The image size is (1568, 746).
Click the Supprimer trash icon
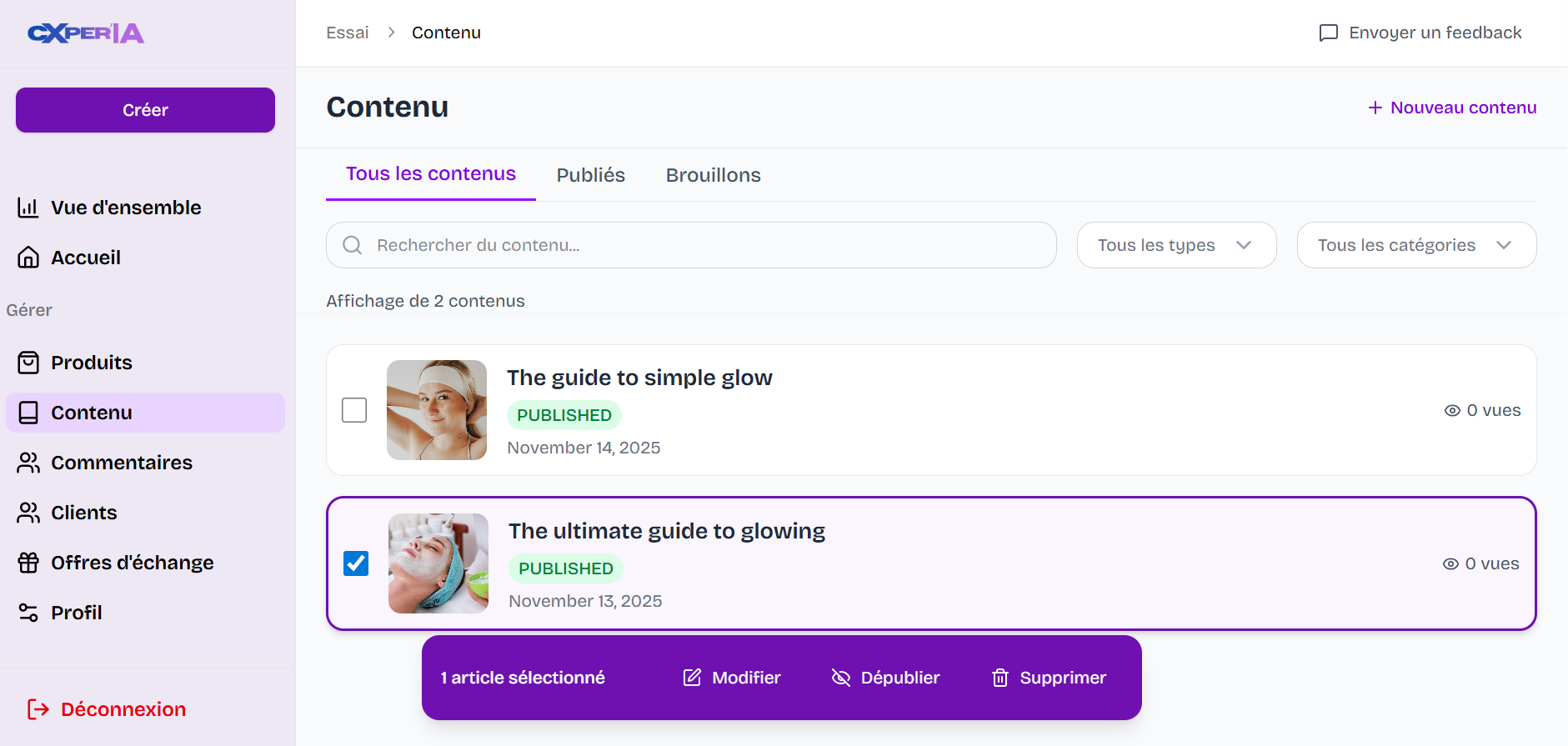click(1000, 678)
